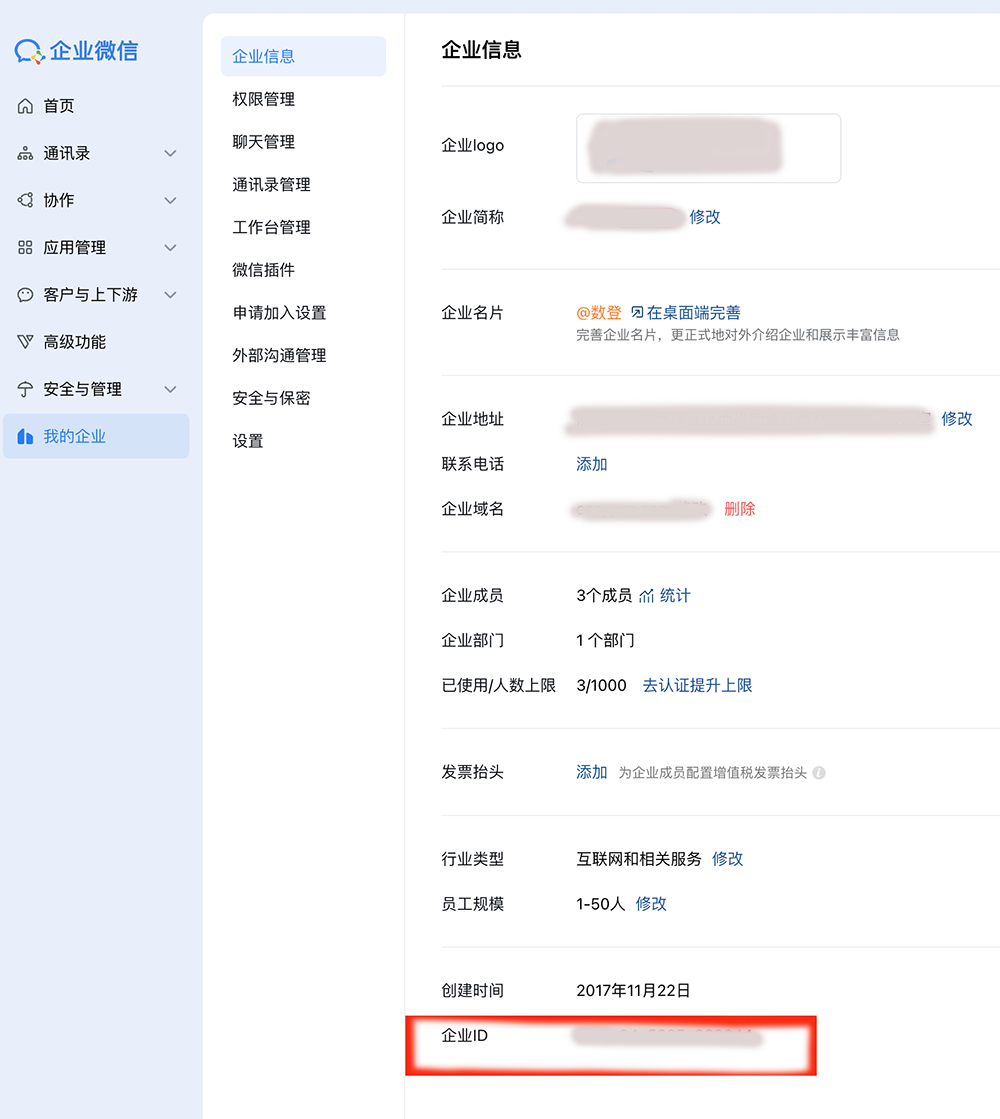Image resolution: width=1000 pixels, height=1119 pixels.
Task: Click the 协作 collaboration icon
Action: pyautogui.click(x=24, y=200)
